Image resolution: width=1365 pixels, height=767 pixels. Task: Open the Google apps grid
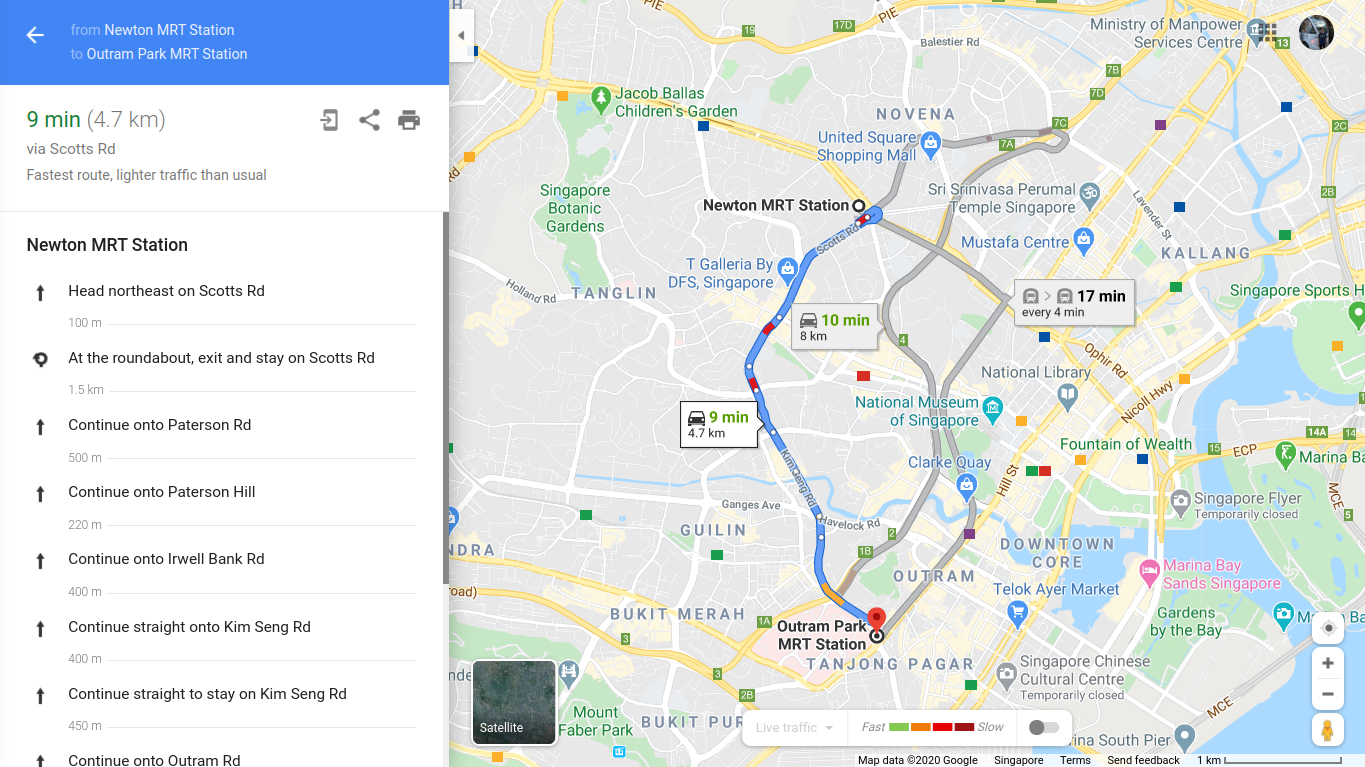1268,33
